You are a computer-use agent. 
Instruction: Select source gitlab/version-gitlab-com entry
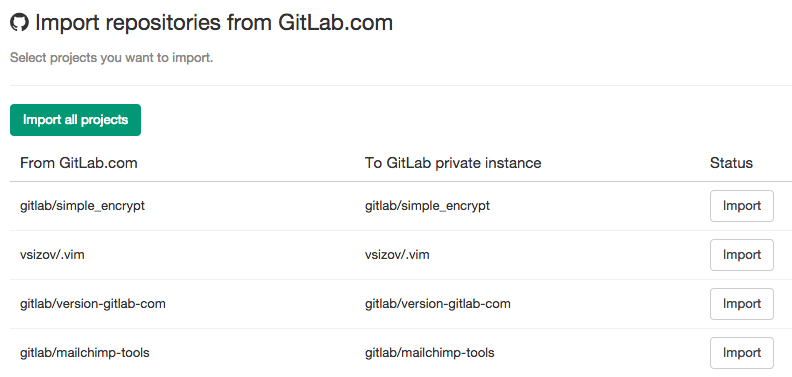(93, 304)
